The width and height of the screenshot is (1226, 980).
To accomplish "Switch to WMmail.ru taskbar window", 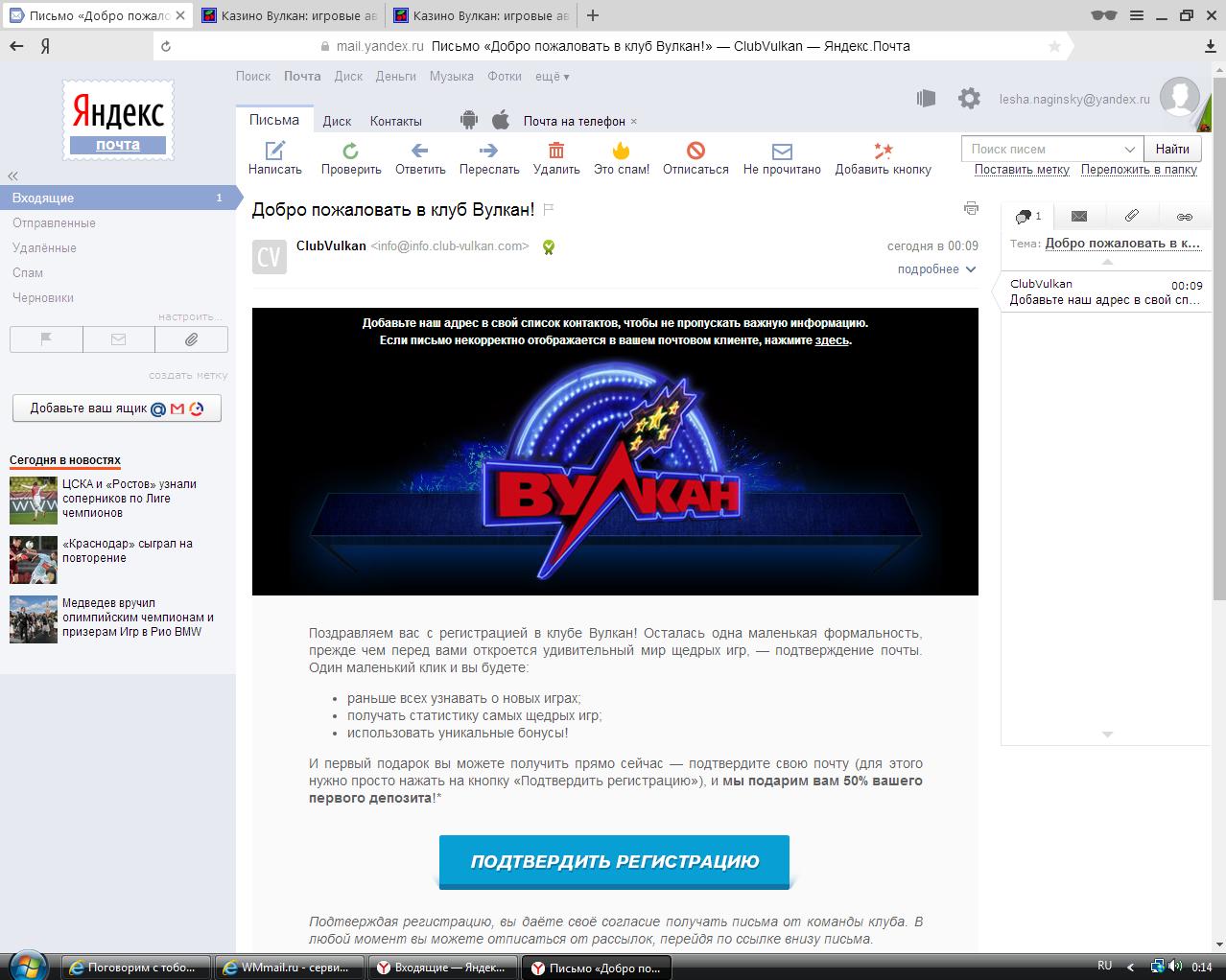I will click(x=288, y=968).
